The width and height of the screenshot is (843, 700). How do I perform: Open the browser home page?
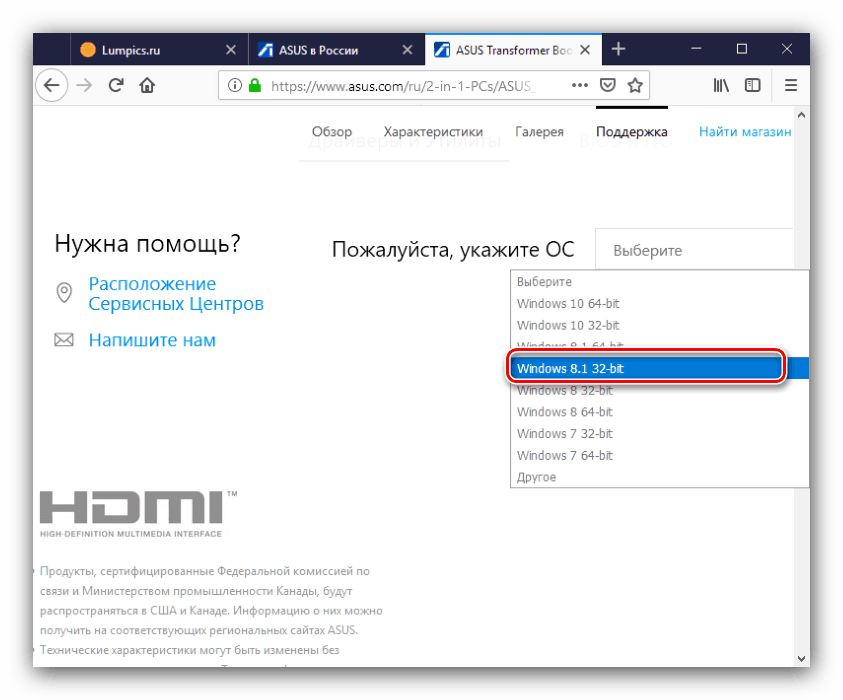pyautogui.click(x=147, y=85)
